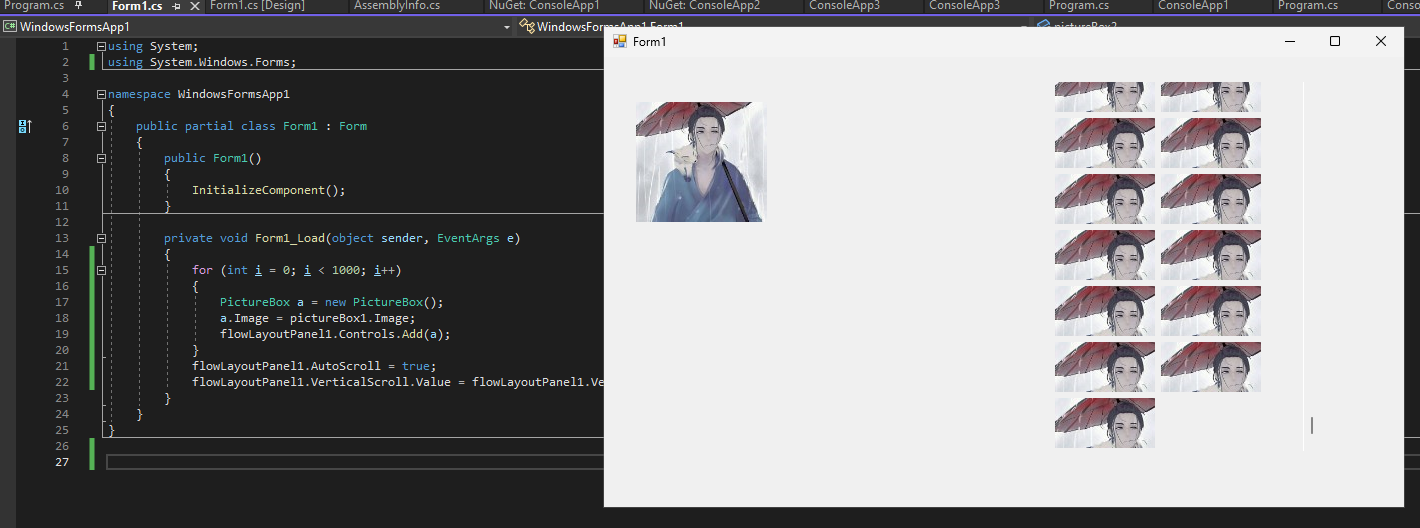The width and height of the screenshot is (1420, 528).
Task: Click the large umbrella picture in Form1
Action: 700,161
